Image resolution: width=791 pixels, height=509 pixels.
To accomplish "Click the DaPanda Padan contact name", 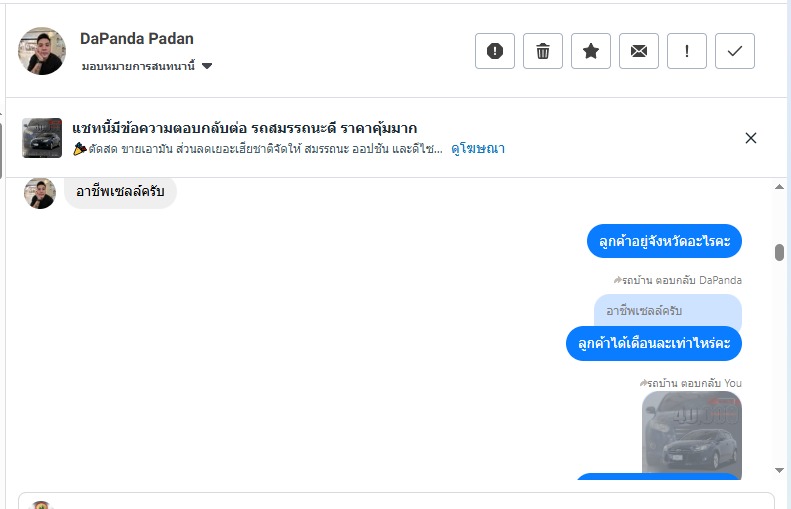I will 137,39.
